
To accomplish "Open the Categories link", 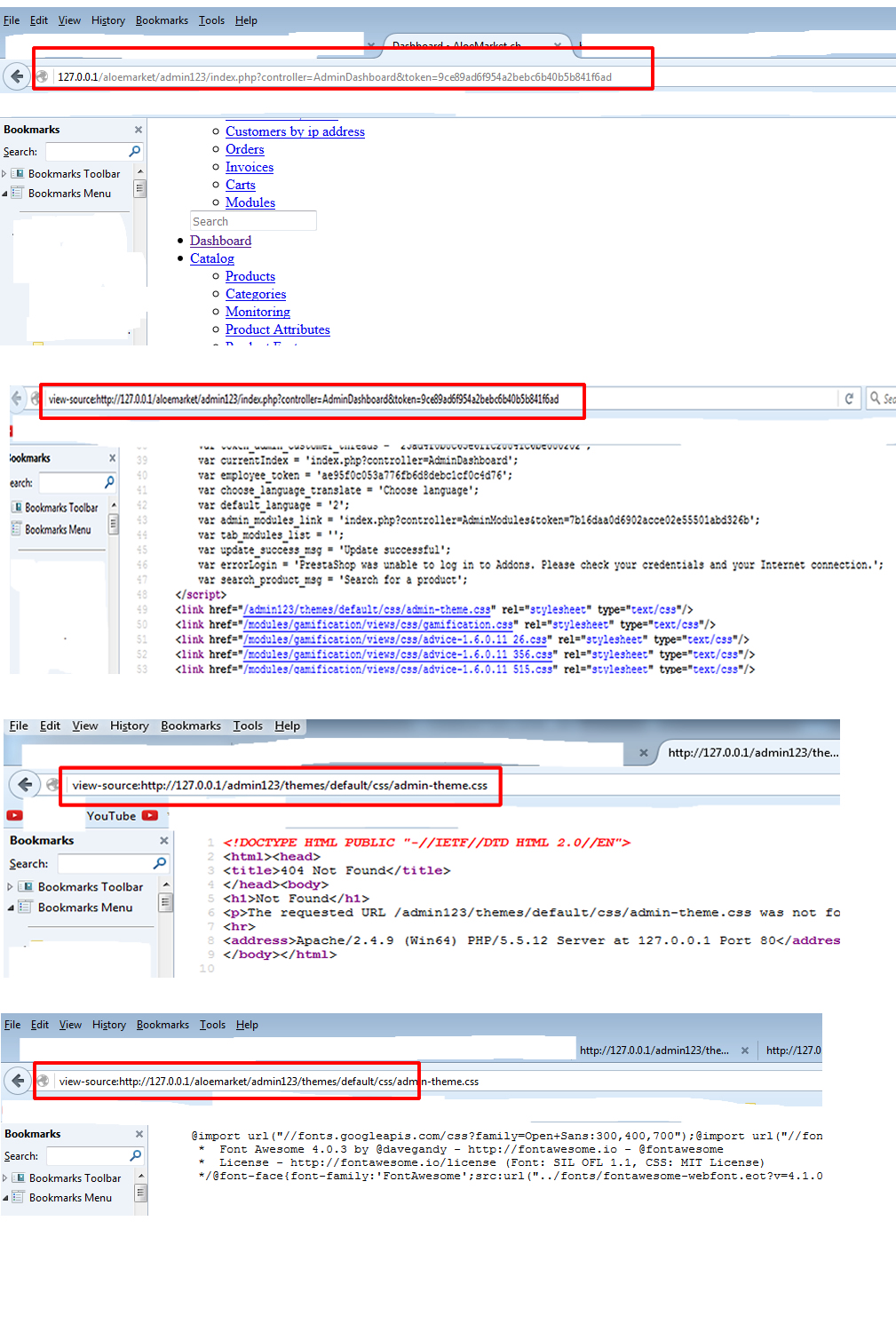I will [x=256, y=294].
